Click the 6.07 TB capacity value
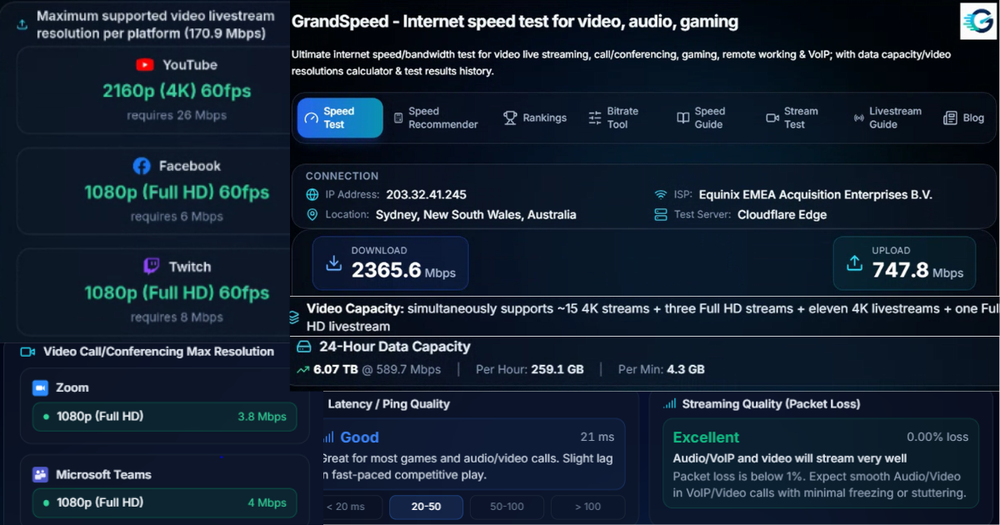This screenshot has height=525, width=1000. click(335, 369)
